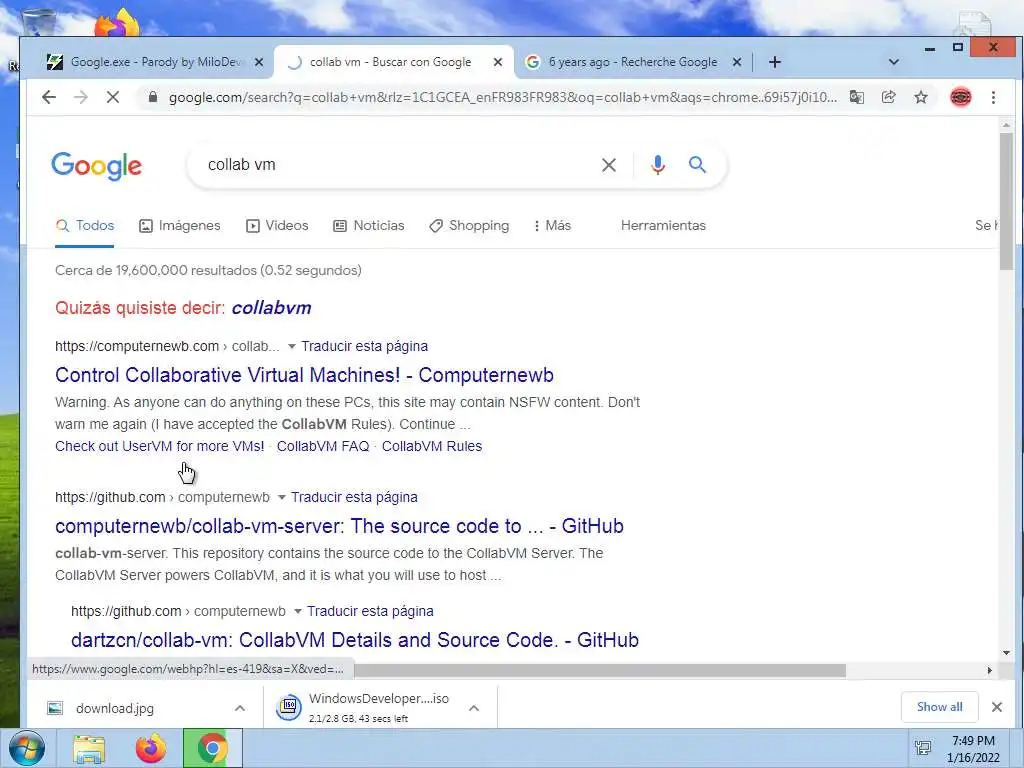Open first github.com result dropdown arrow
The width and height of the screenshot is (1024, 768).
pos(281,497)
